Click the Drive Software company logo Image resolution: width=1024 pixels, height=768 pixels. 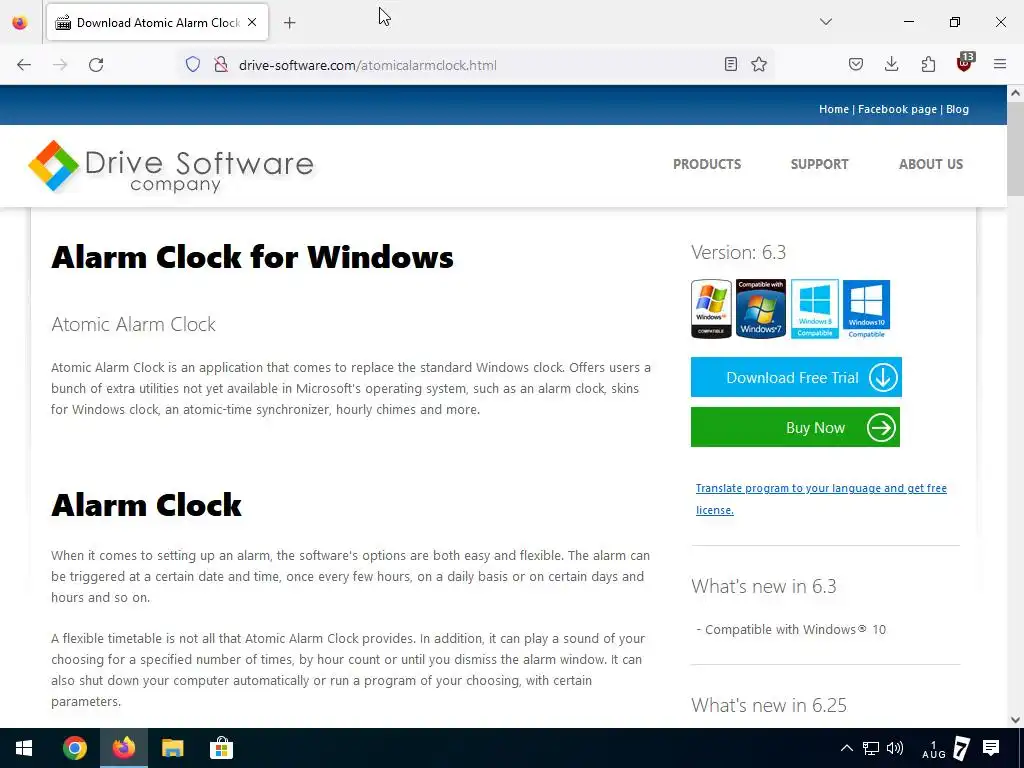[171, 167]
